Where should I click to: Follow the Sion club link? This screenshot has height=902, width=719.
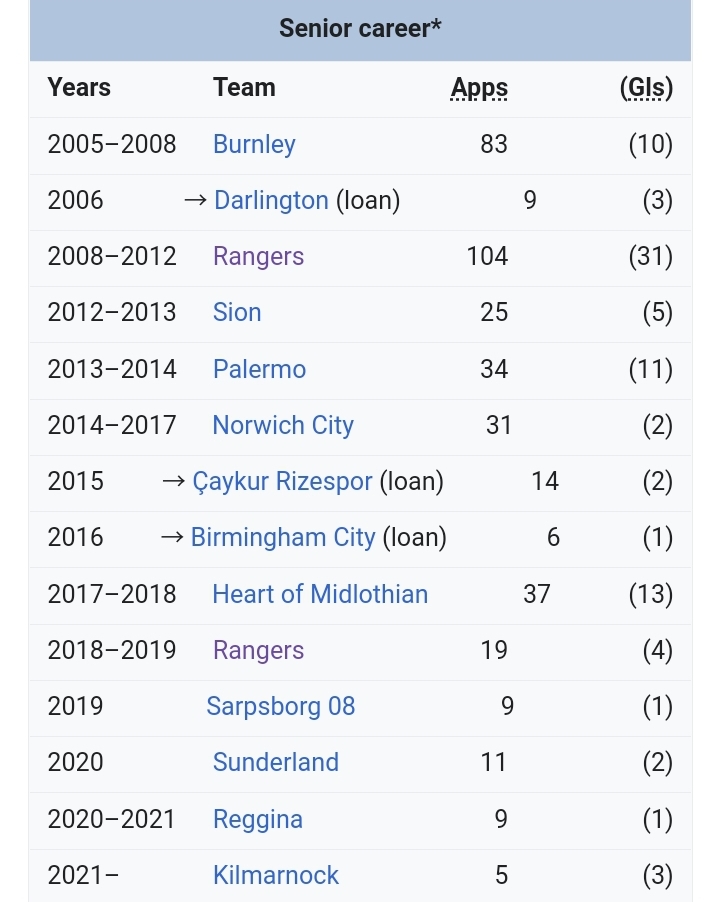(237, 312)
